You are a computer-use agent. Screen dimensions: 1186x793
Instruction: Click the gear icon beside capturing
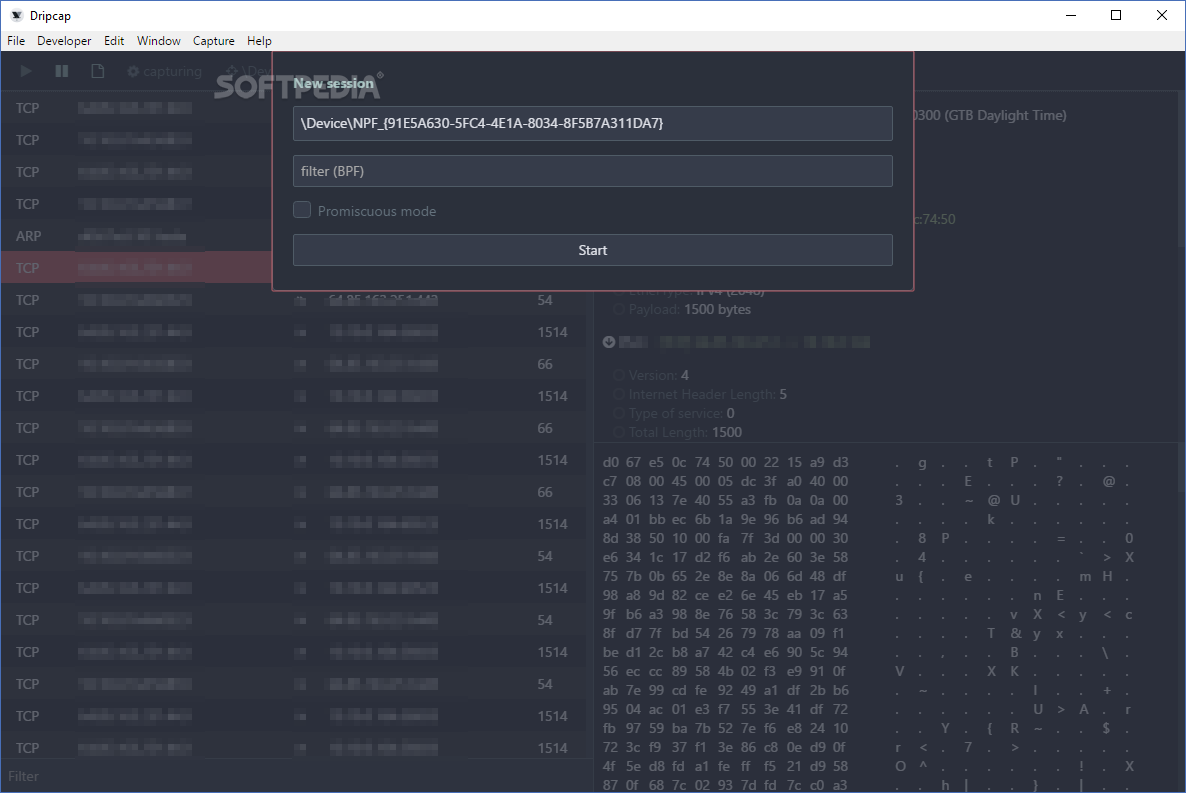(133, 71)
